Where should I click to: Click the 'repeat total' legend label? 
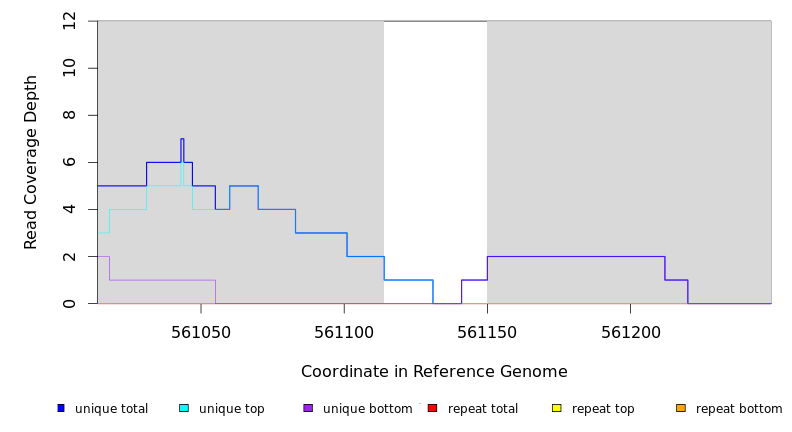pos(483,409)
